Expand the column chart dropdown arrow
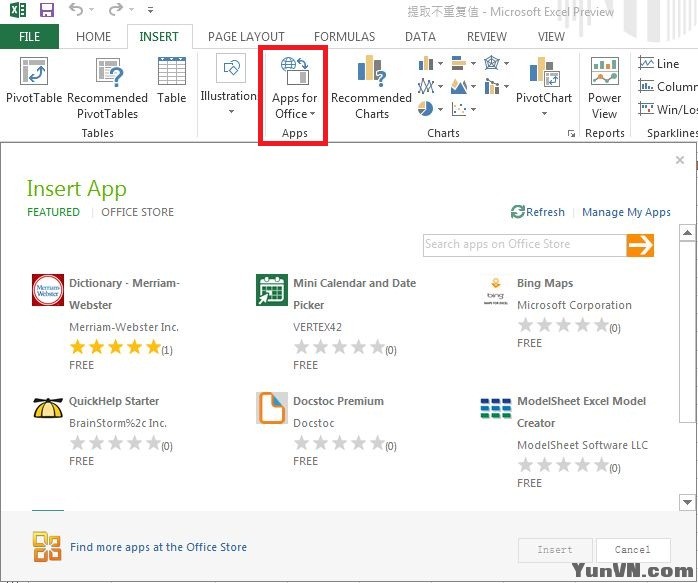The image size is (698, 583). point(440,64)
